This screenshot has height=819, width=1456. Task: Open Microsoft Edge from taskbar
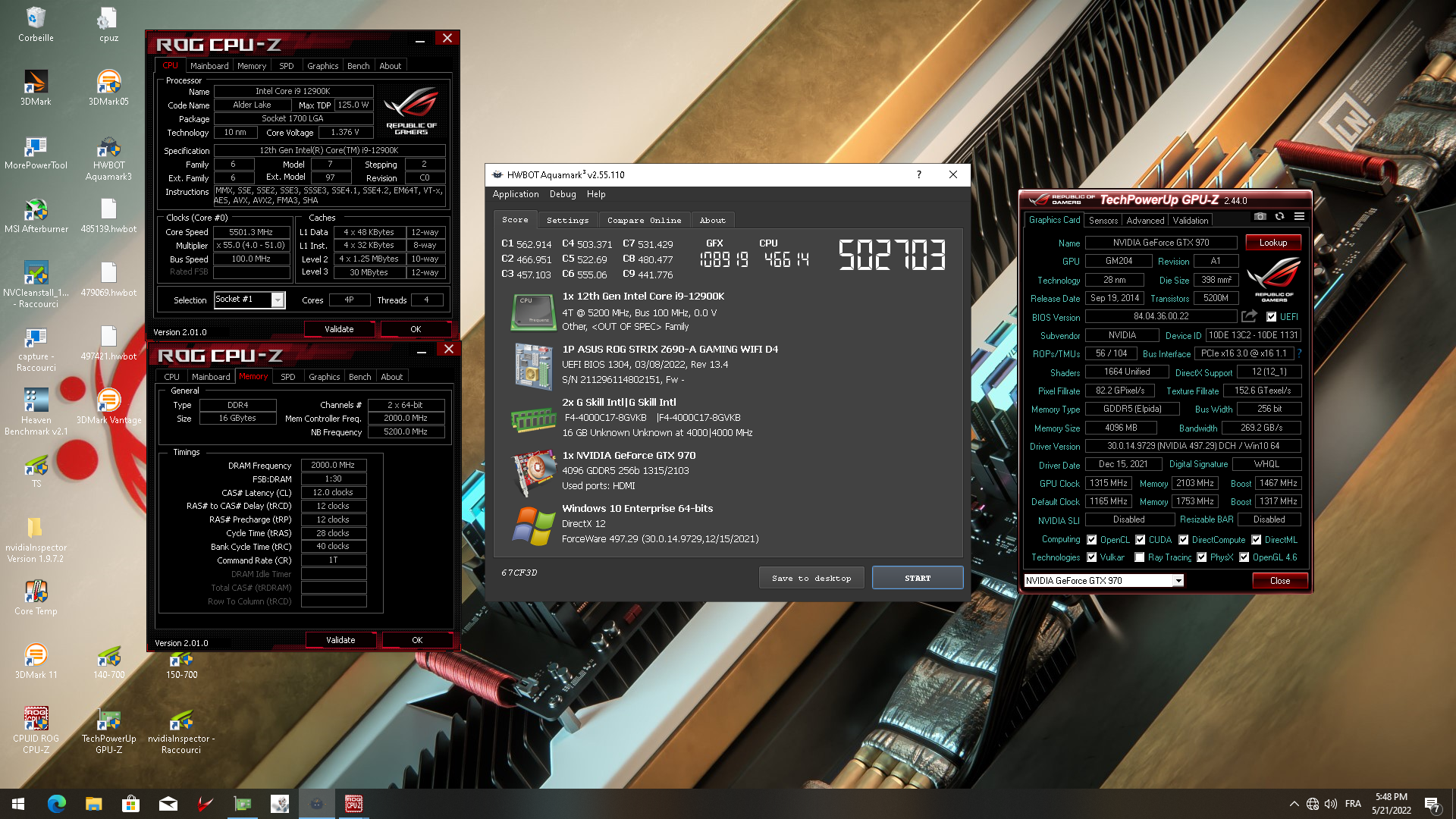pyautogui.click(x=57, y=804)
